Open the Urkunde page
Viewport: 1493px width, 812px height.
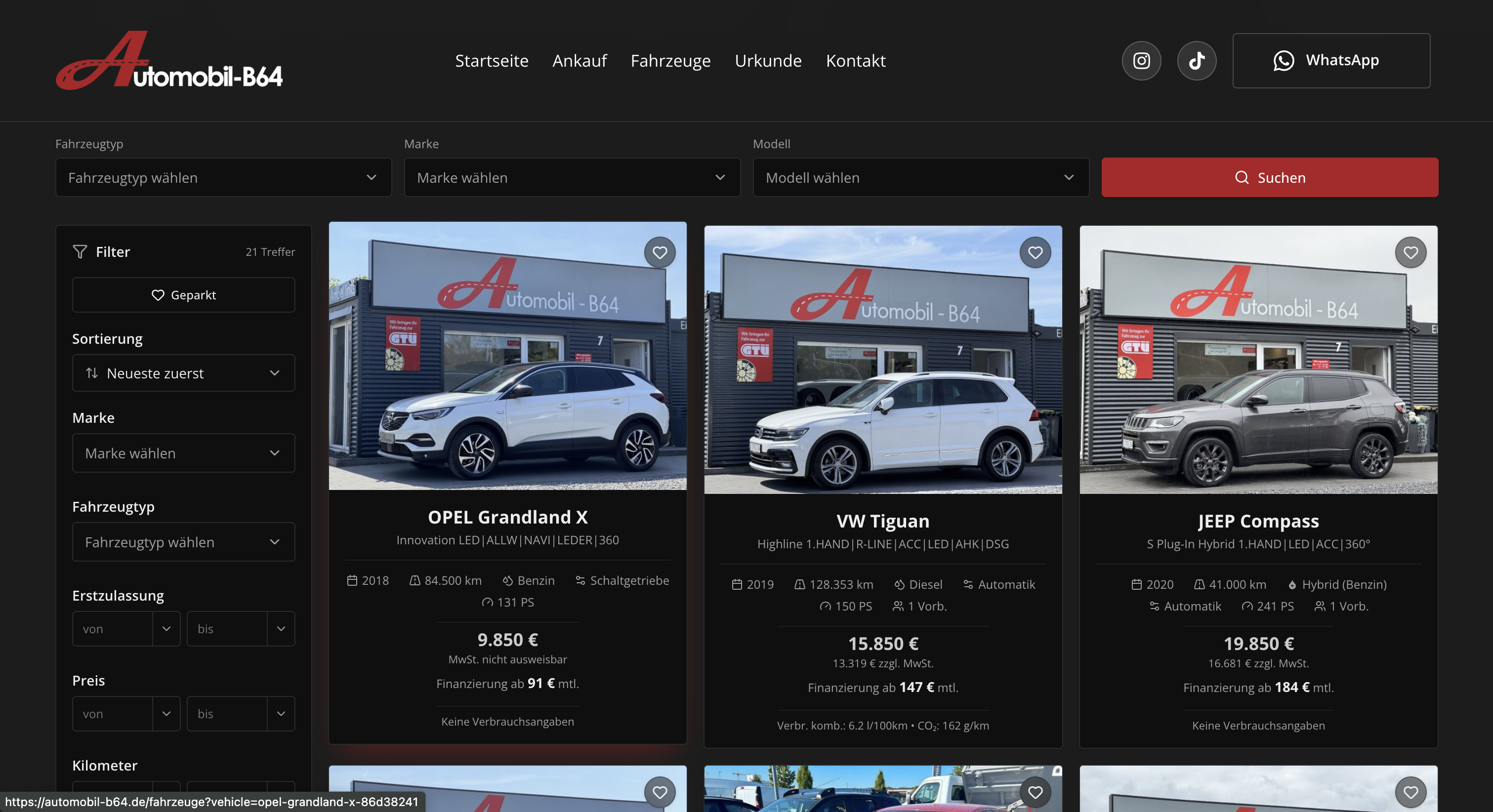coord(768,60)
